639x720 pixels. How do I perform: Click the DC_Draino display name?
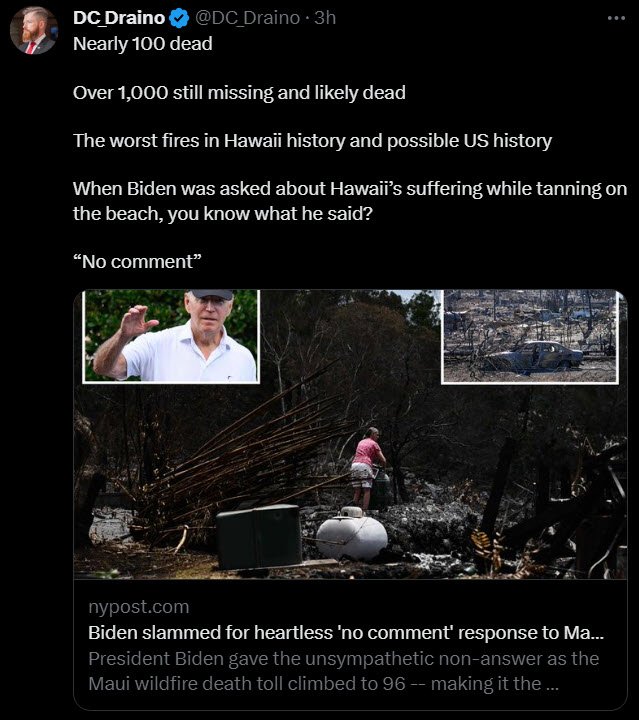point(119,18)
